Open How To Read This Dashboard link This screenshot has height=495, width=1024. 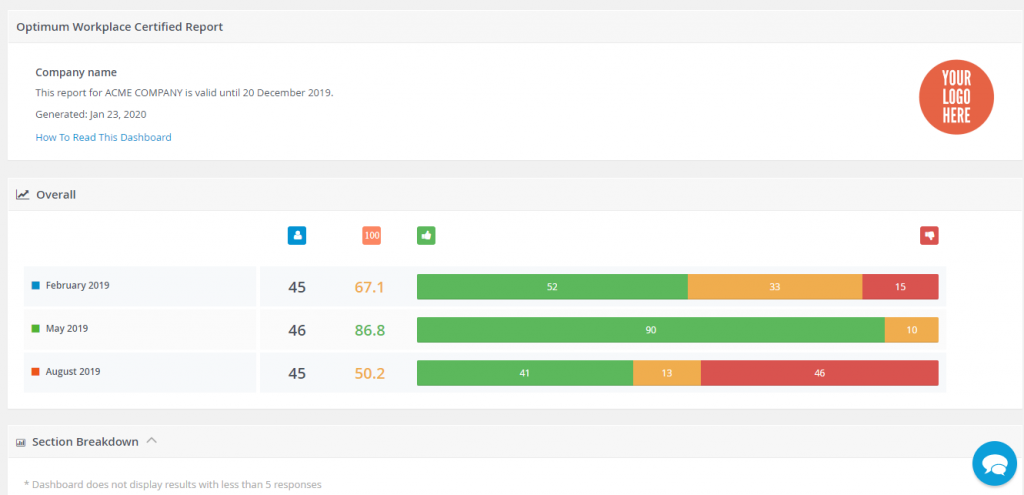(x=103, y=137)
